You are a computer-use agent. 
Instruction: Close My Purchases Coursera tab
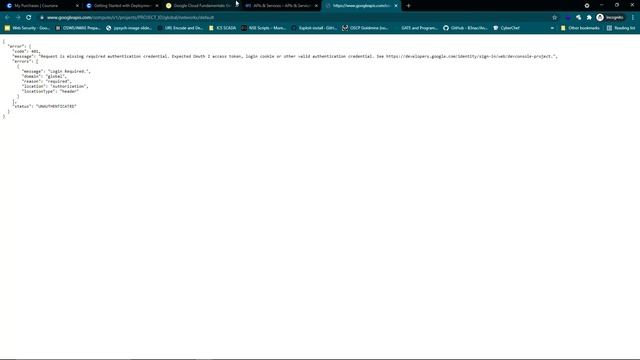click(77, 6)
